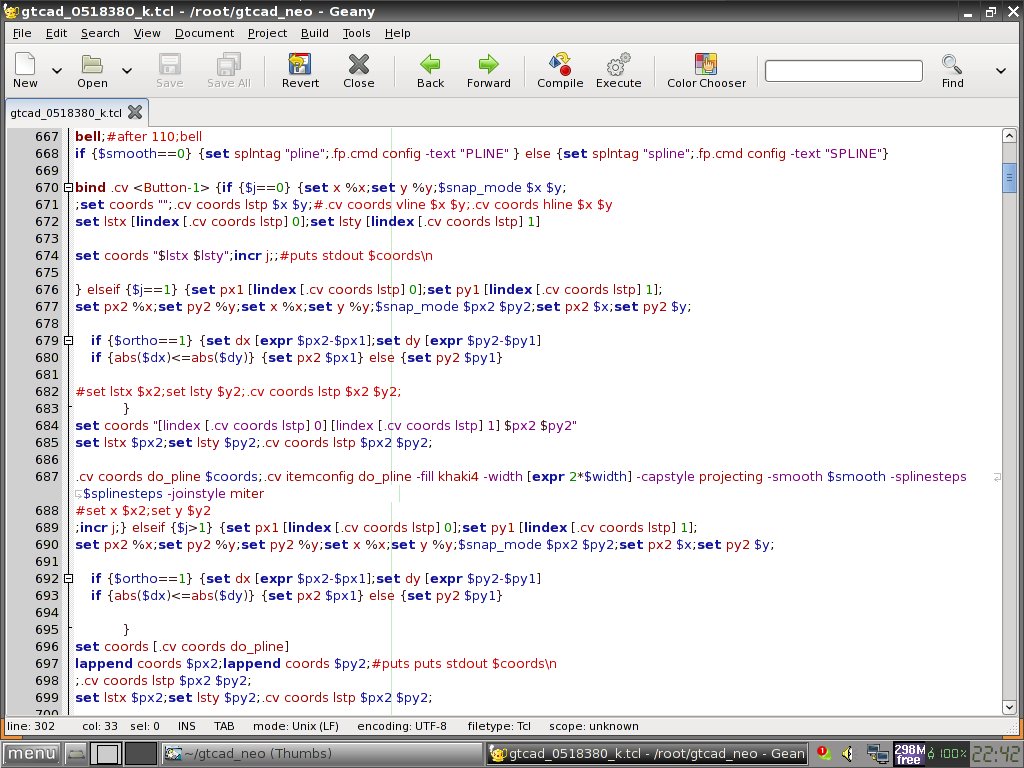Click 'mode: Unix (LF)' in status bar
Image resolution: width=1024 pixels, height=768 pixels.
(296, 726)
